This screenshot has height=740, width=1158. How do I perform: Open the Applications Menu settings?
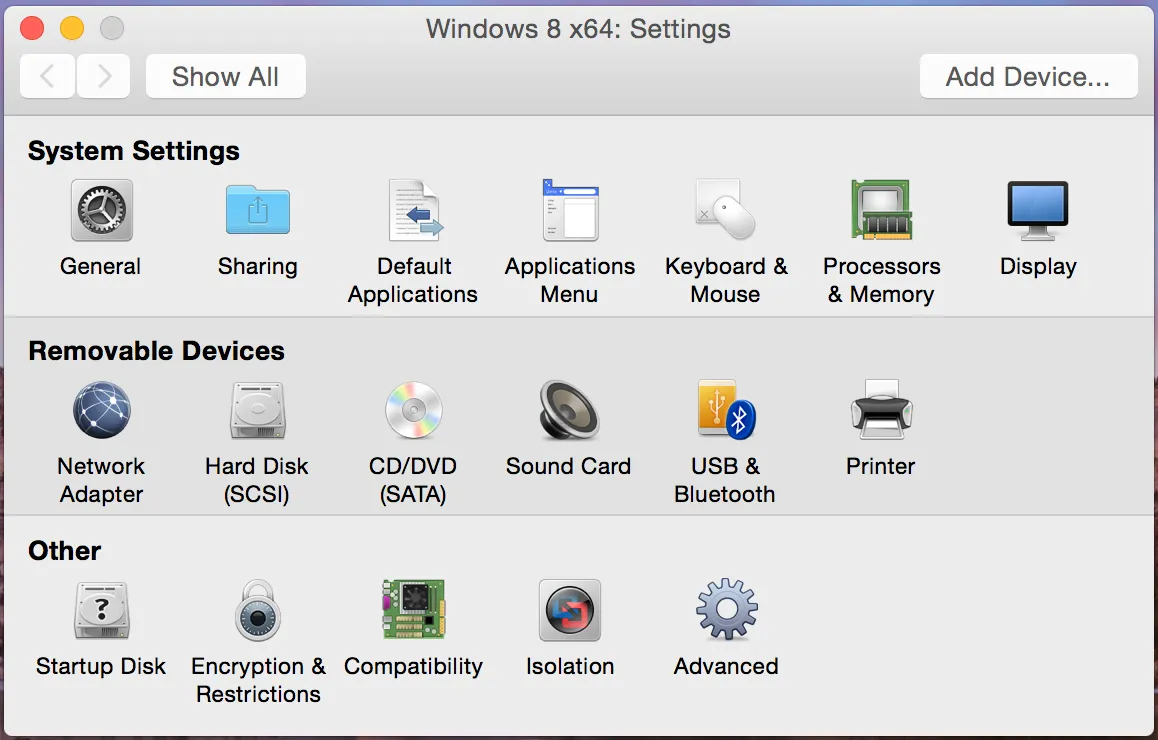tap(570, 210)
